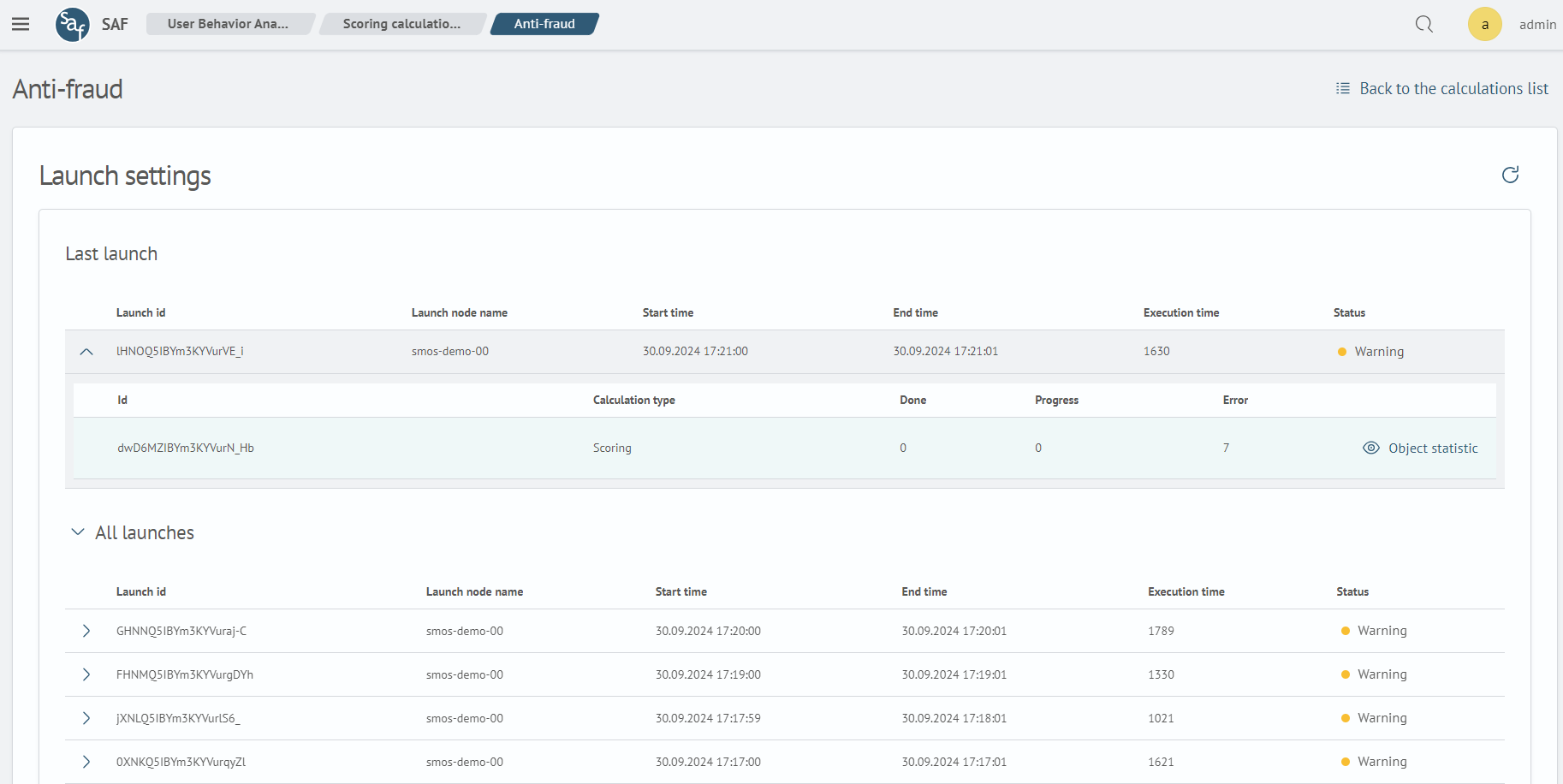Click the admin avatar circle

pyautogui.click(x=1485, y=24)
